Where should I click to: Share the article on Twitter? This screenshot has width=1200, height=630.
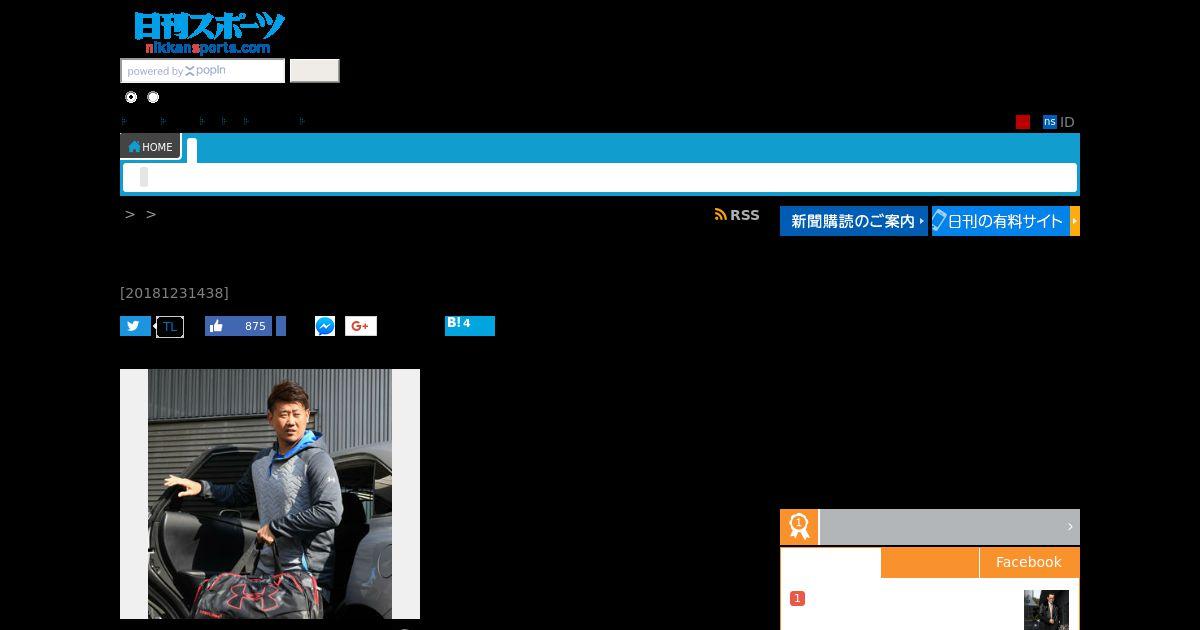[135, 326]
